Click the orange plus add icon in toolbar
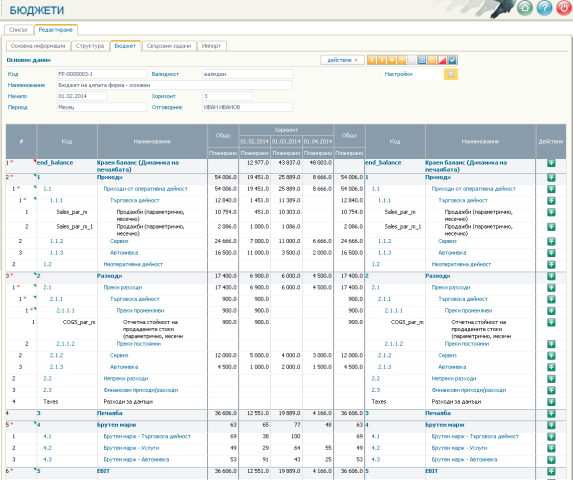The width and height of the screenshot is (573, 480). 392,60
